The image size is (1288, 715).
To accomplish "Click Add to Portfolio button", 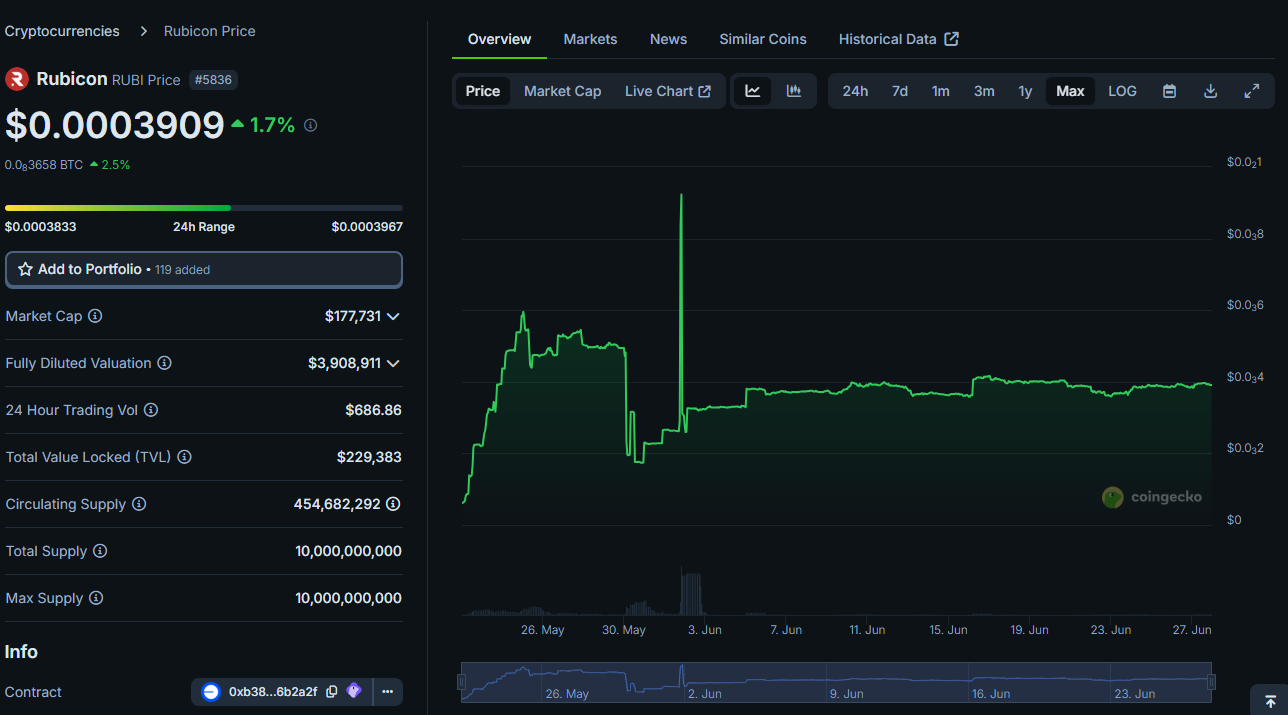I will [x=204, y=269].
